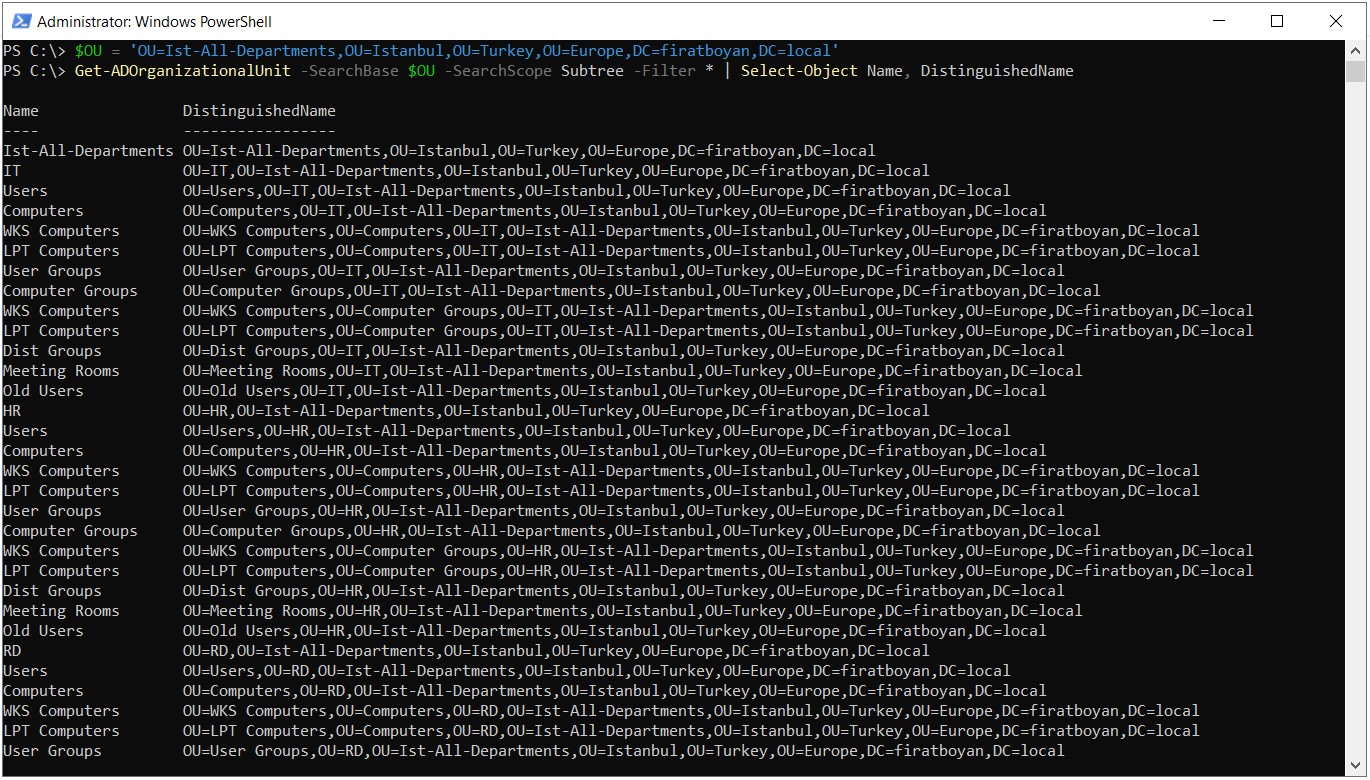Click the 'DistinguishedName' column header
The height and width of the screenshot is (780, 1370).
pyautogui.click(x=259, y=111)
